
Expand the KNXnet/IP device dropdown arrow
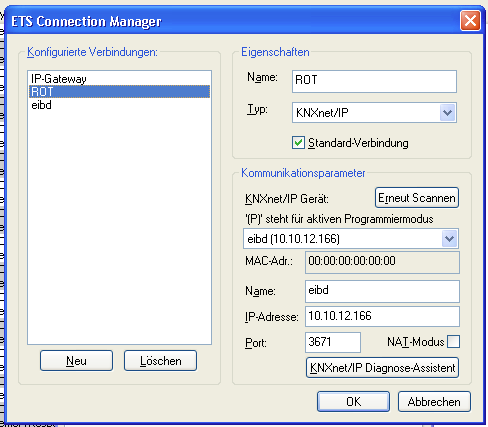click(x=450, y=239)
